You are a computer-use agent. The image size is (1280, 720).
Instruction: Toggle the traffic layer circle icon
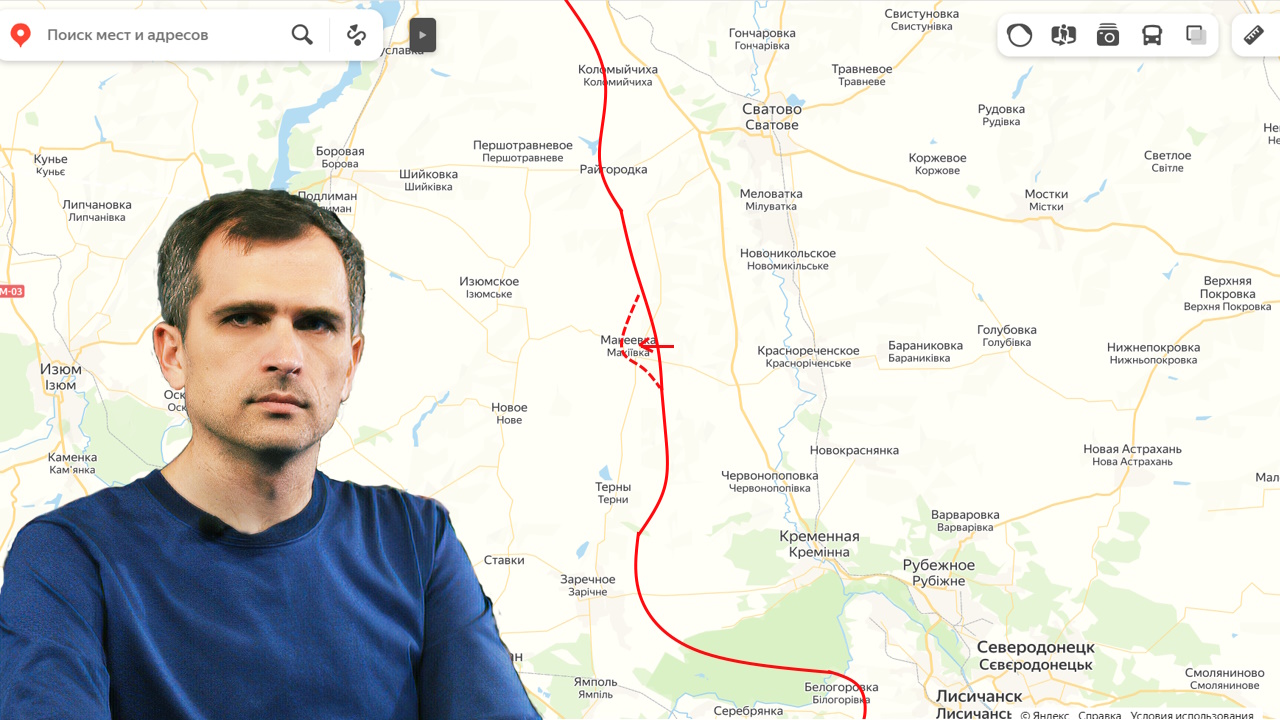click(x=1019, y=35)
